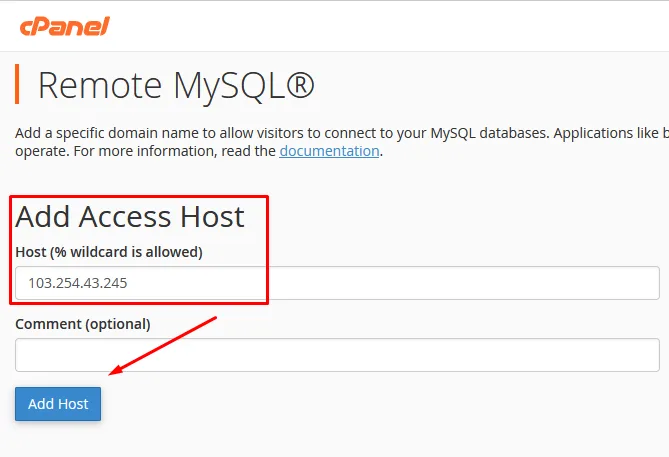669x457 pixels.
Task: Click the Comment (optional) label
Action: click(x=83, y=324)
